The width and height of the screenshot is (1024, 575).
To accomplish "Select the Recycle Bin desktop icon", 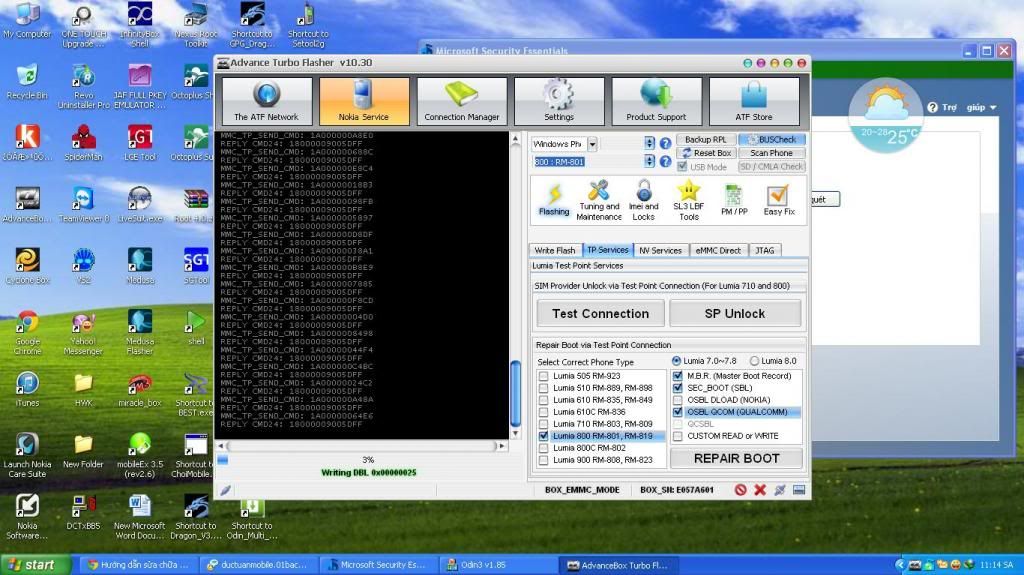I will (27, 82).
